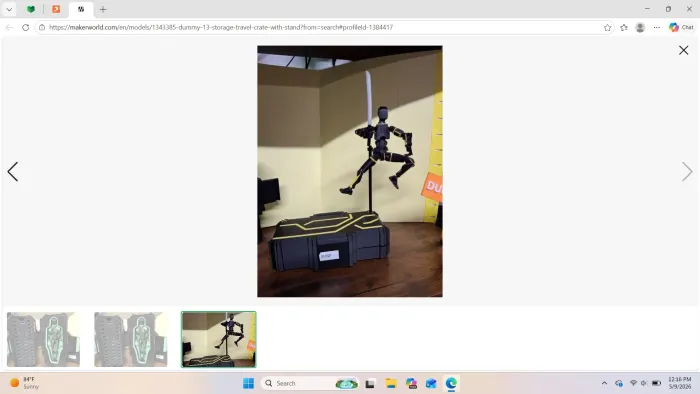Add this page to favorites
Screen dimensions: 700x394
(x=607, y=27)
